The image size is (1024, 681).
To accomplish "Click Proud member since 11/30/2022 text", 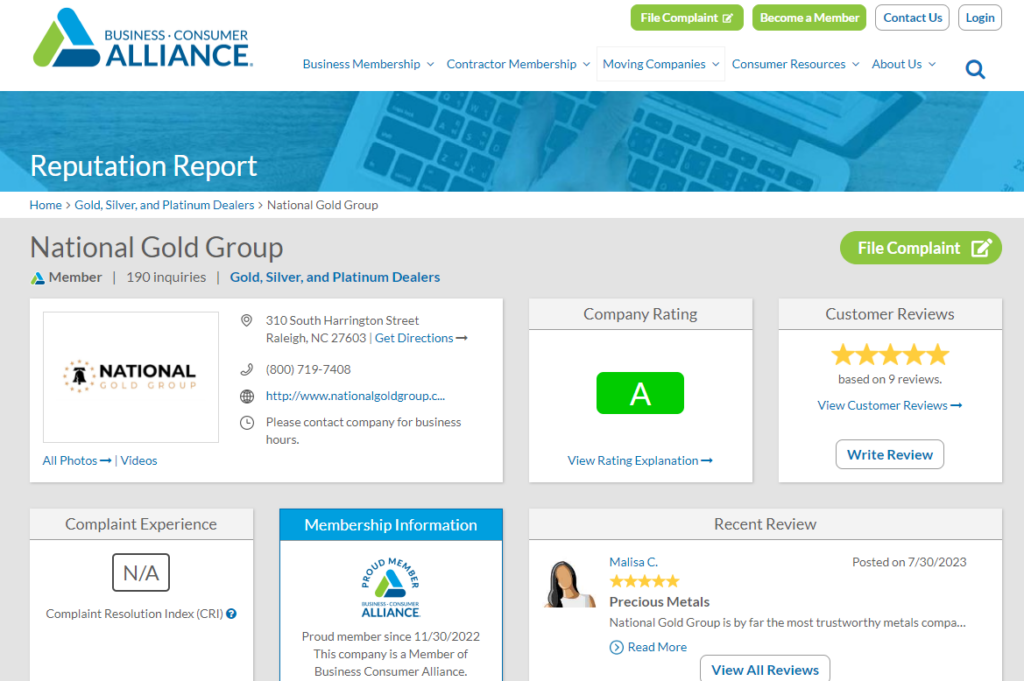I will [391, 637].
